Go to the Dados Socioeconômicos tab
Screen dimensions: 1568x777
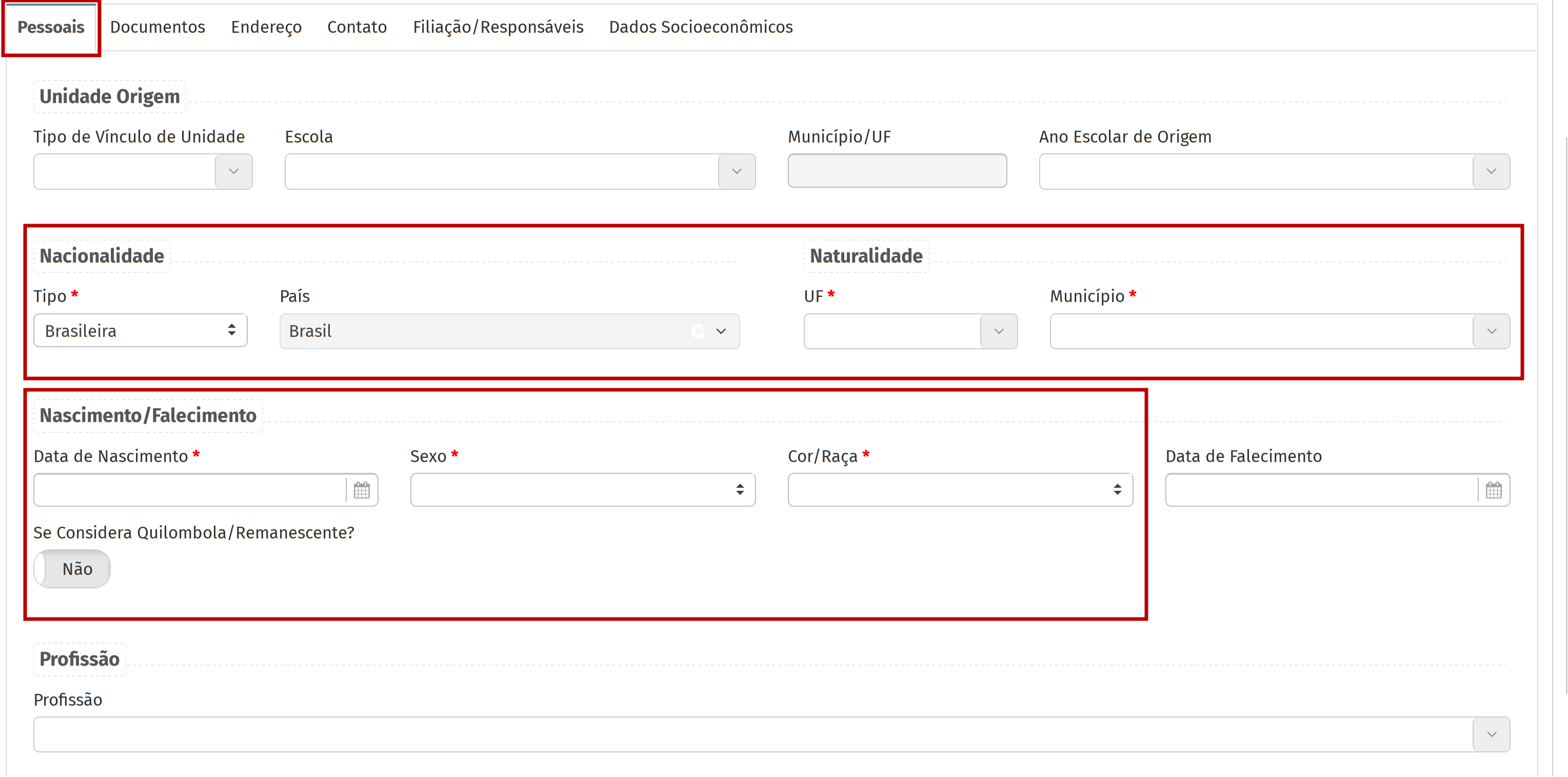point(701,27)
